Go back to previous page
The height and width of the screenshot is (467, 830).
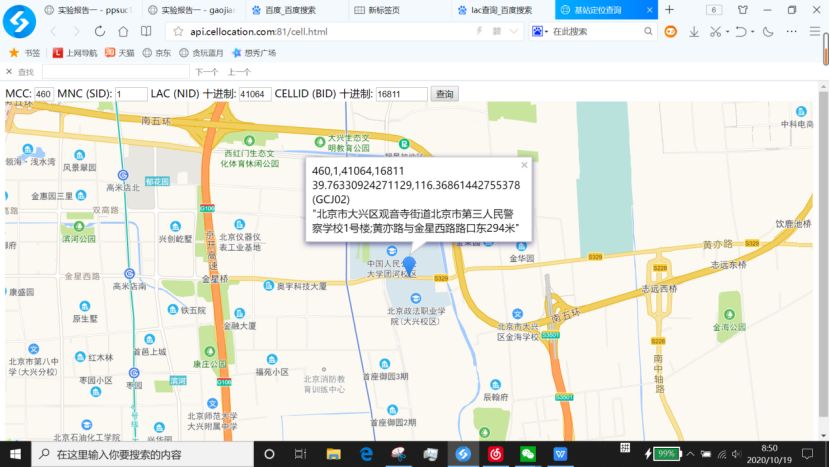pos(53,32)
